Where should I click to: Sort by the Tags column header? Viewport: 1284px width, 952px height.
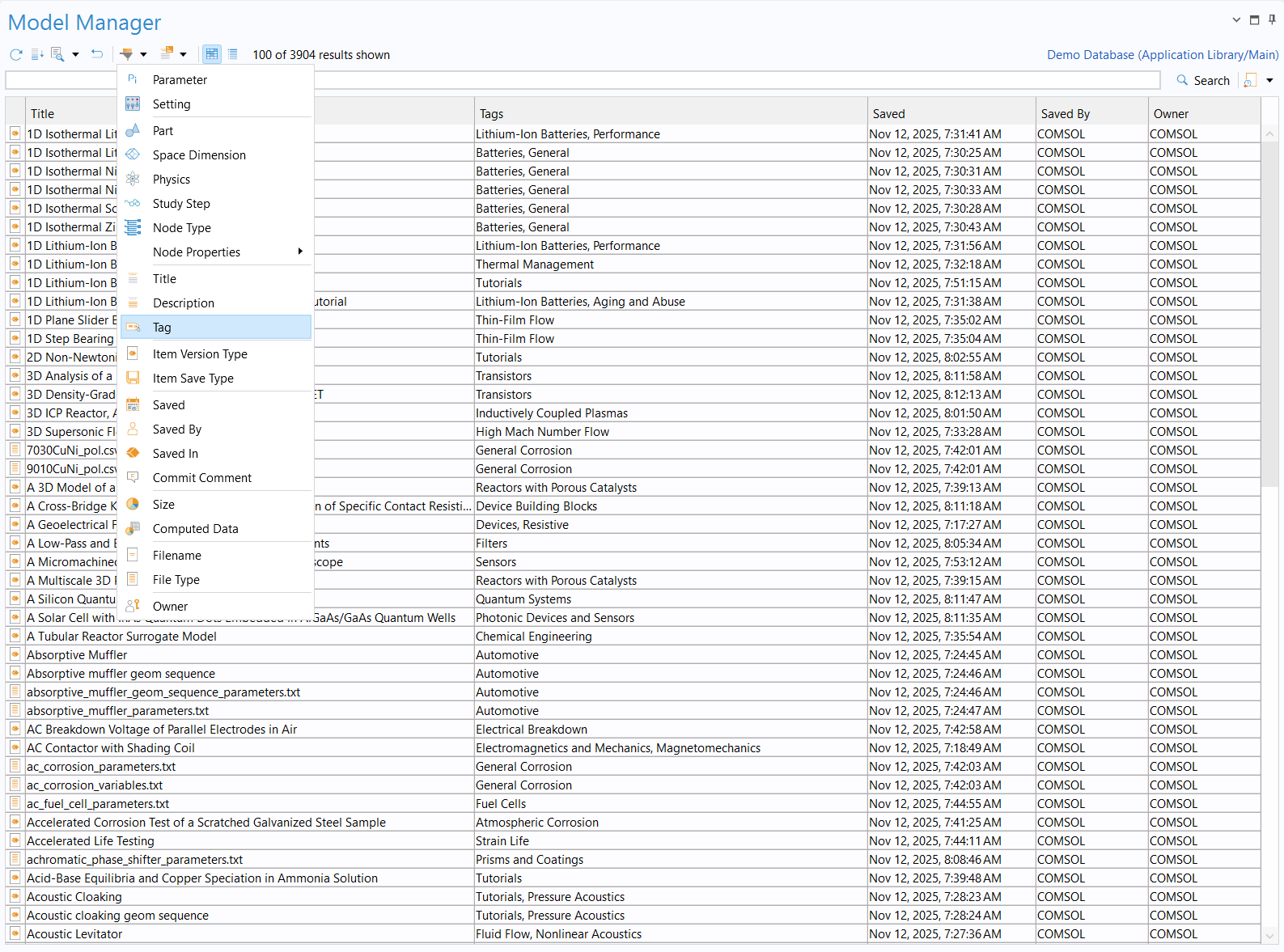(x=671, y=114)
